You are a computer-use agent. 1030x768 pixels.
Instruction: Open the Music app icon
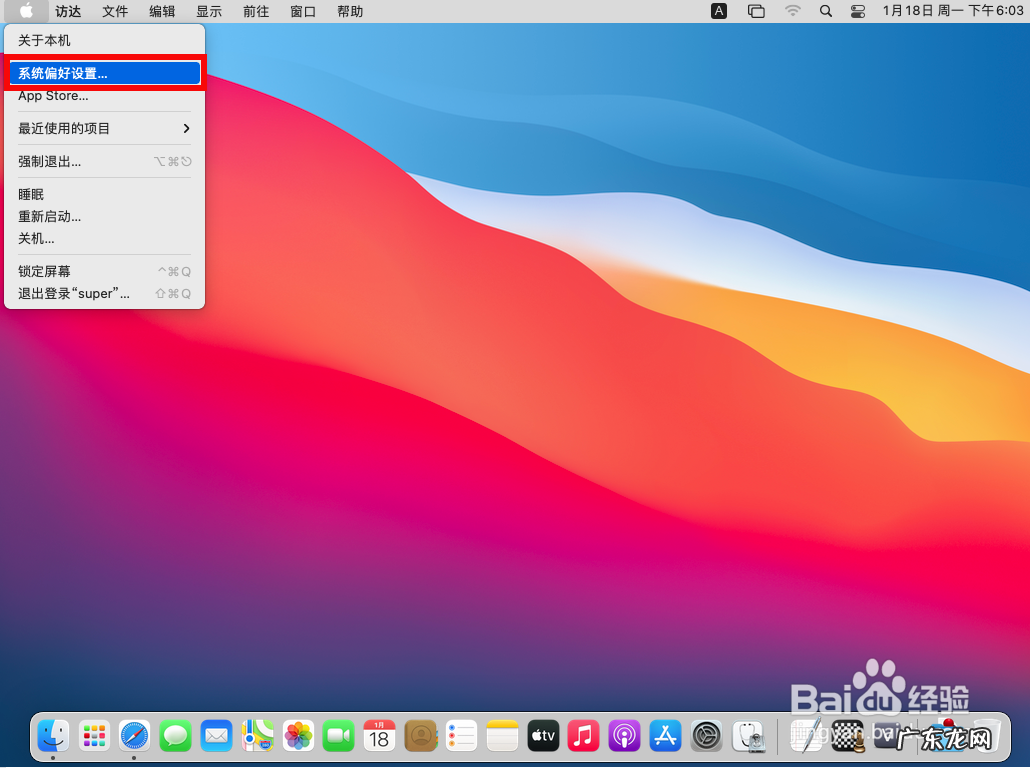tap(584, 737)
